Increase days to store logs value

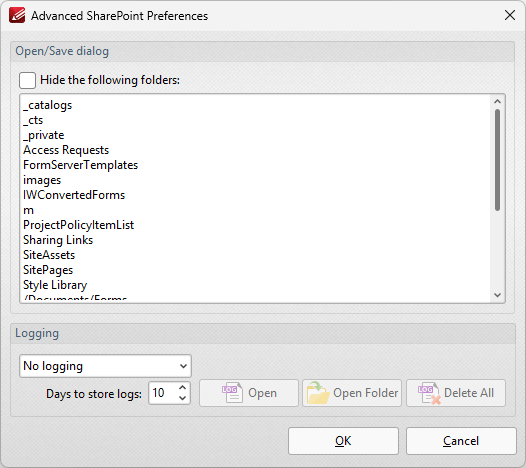coord(182,387)
